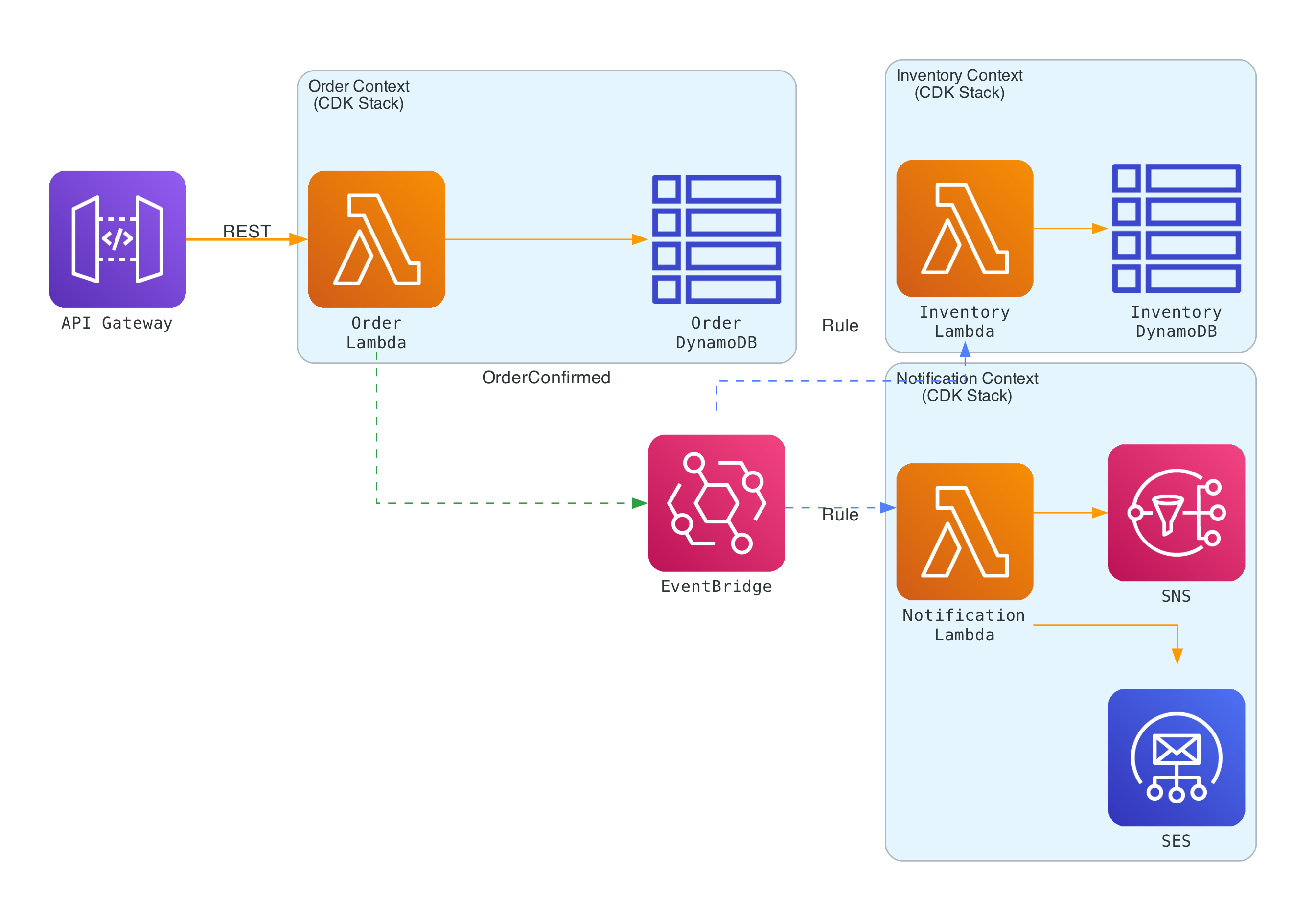Select the SNS icon
This screenshot has height=921, width=1316.
click(1176, 512)
